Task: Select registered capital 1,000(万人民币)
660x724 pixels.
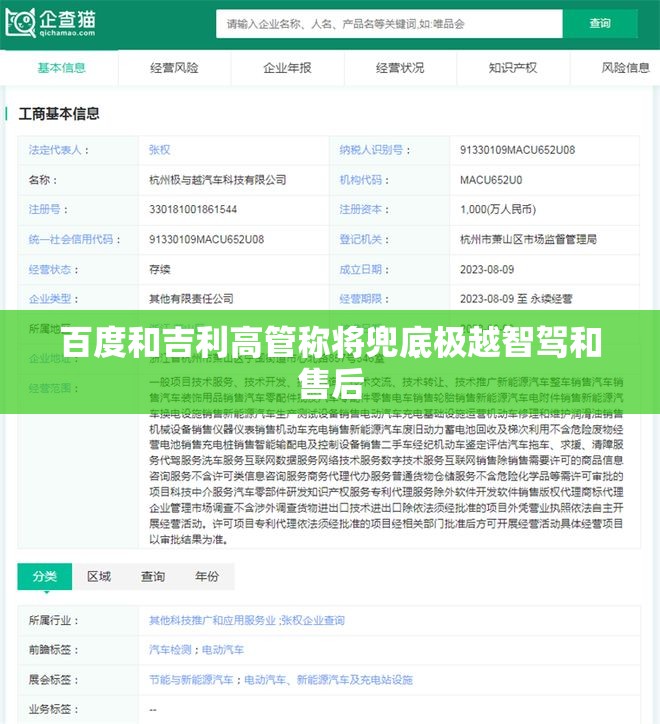Action: coord(498,209)
